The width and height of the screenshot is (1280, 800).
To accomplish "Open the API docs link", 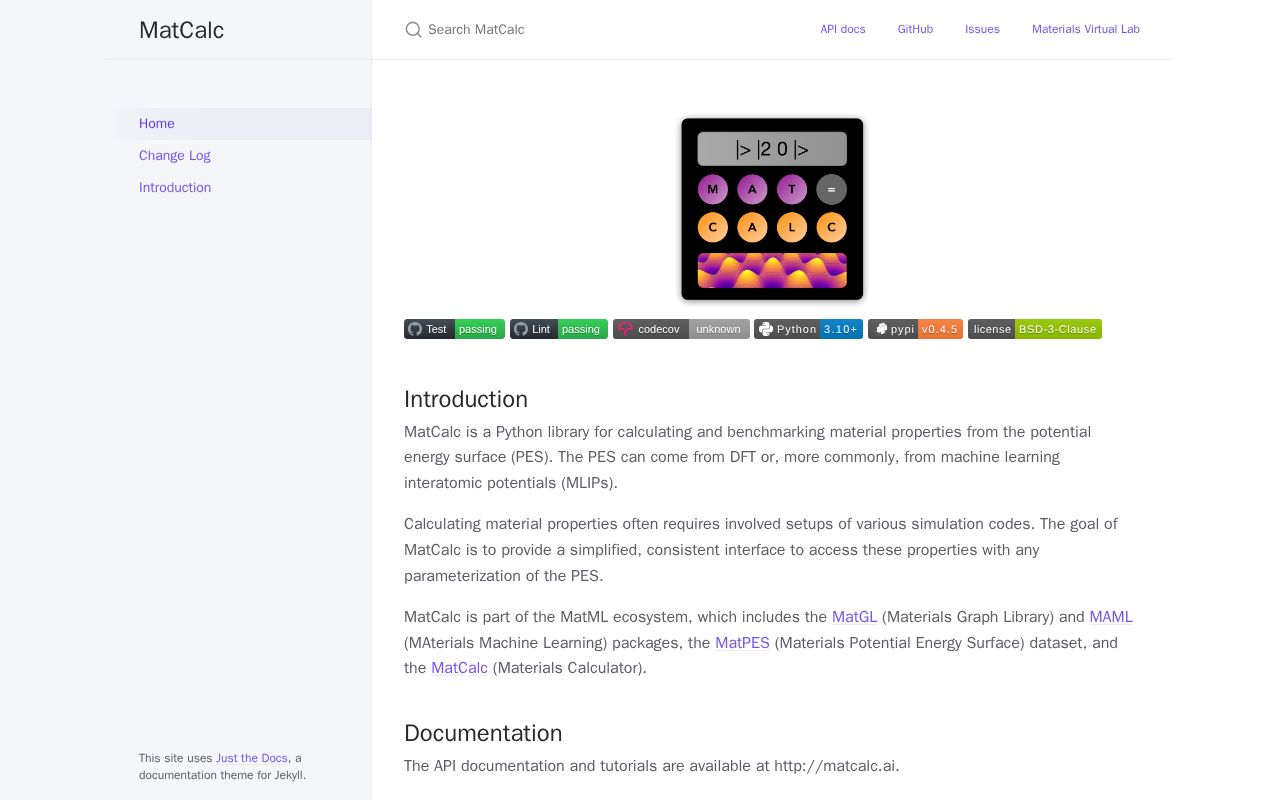I will tap(843, 30).
